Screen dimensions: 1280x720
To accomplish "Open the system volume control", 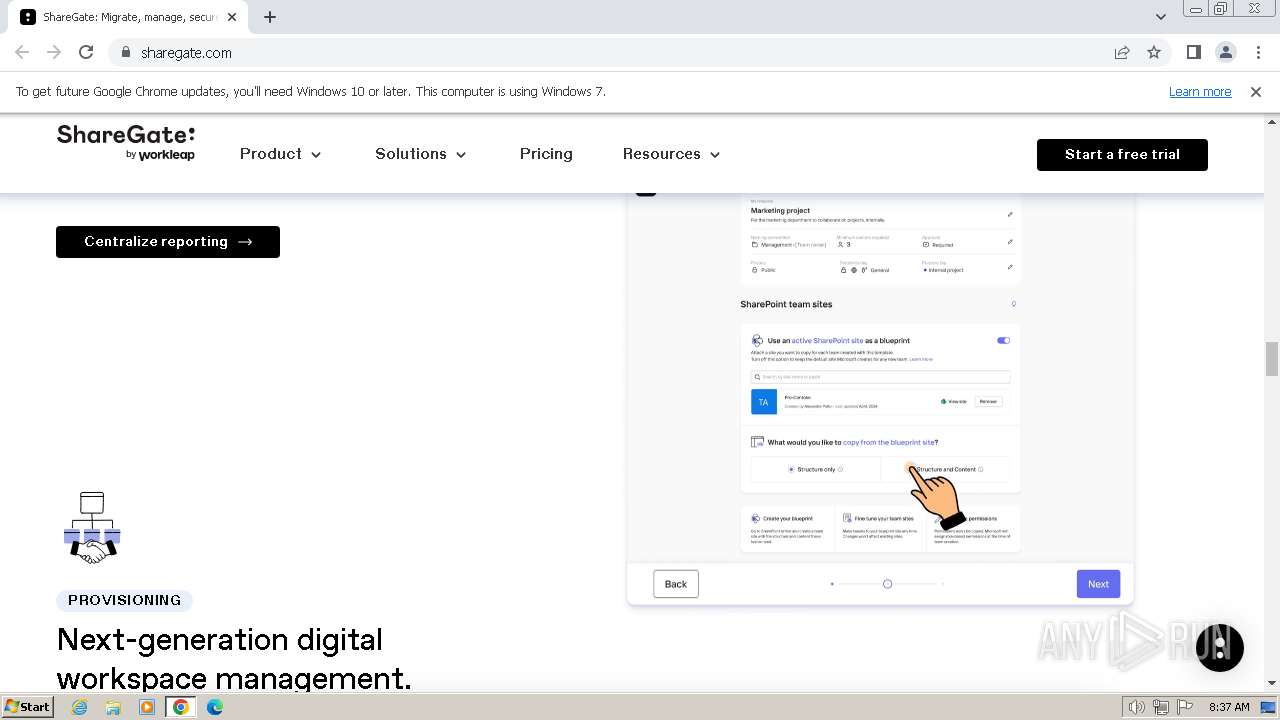I will coord(1137,707).
